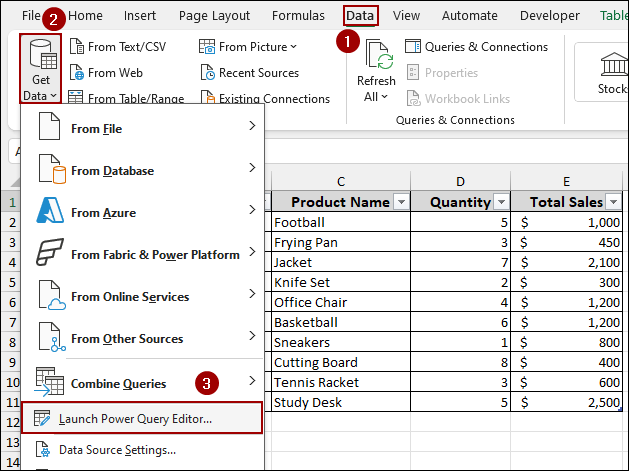Image resolution: width=629 pixels, height=471 pixels.
Task: Select column C header
Action: (x=341, y=181)
